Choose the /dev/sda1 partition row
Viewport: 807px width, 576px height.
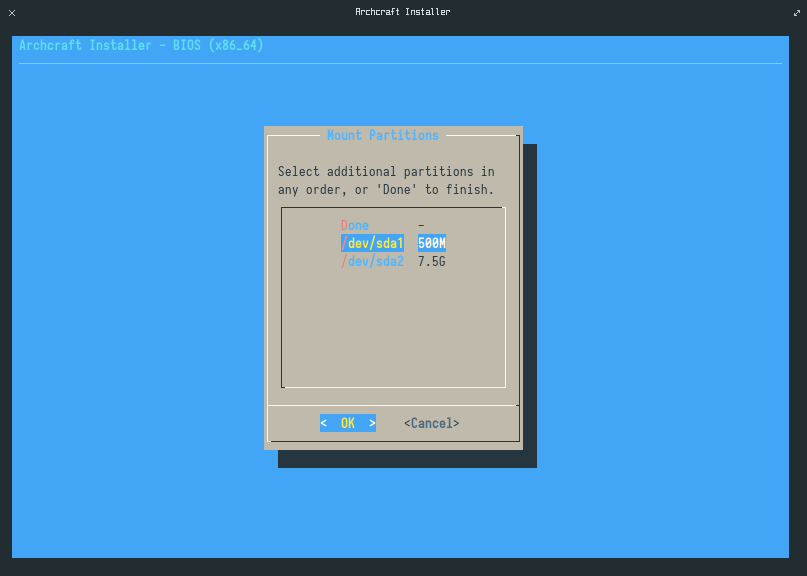[393, 243]
